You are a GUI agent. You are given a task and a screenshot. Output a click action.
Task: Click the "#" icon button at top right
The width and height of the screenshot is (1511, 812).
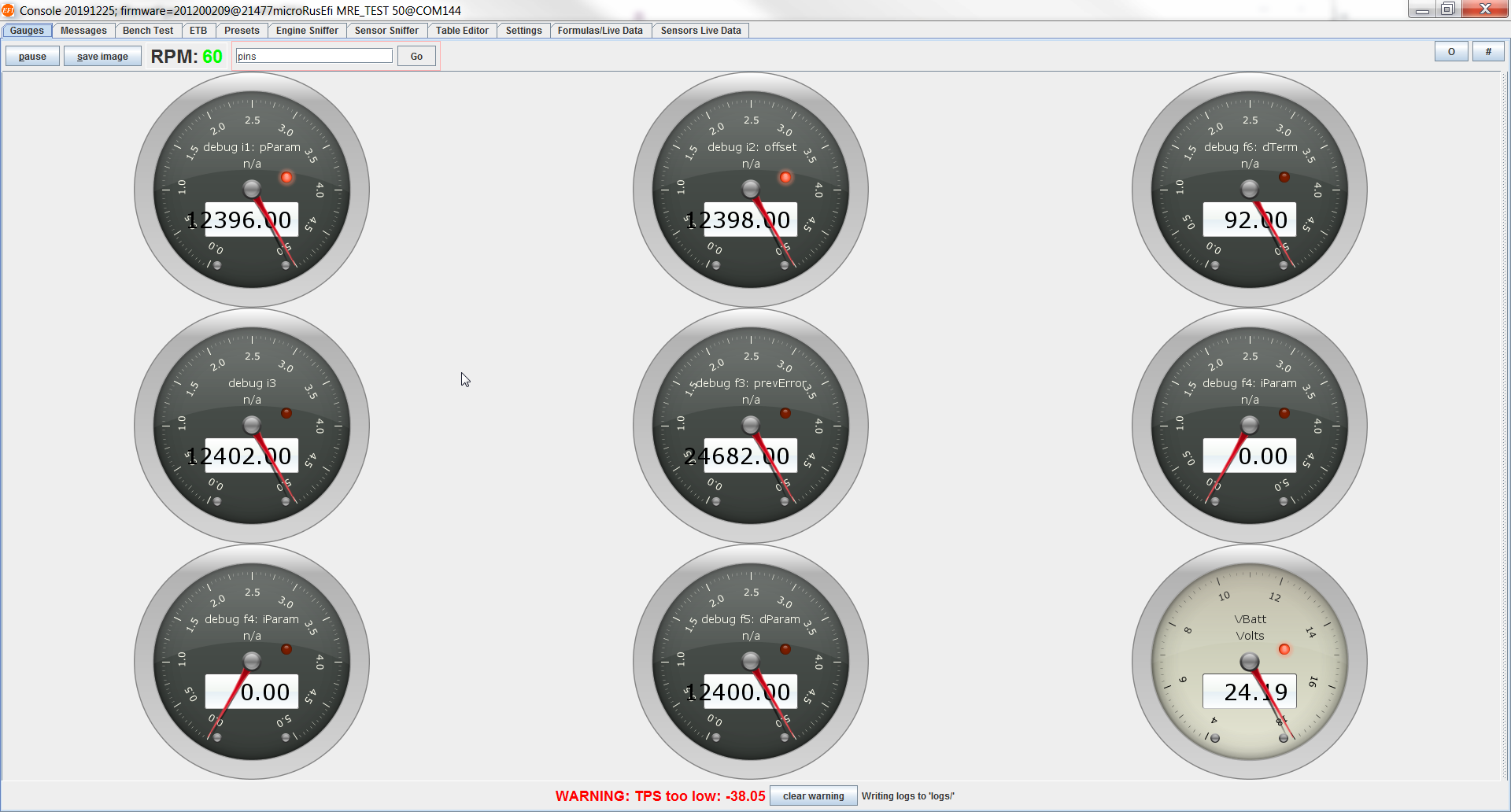tap(1487, 51)
